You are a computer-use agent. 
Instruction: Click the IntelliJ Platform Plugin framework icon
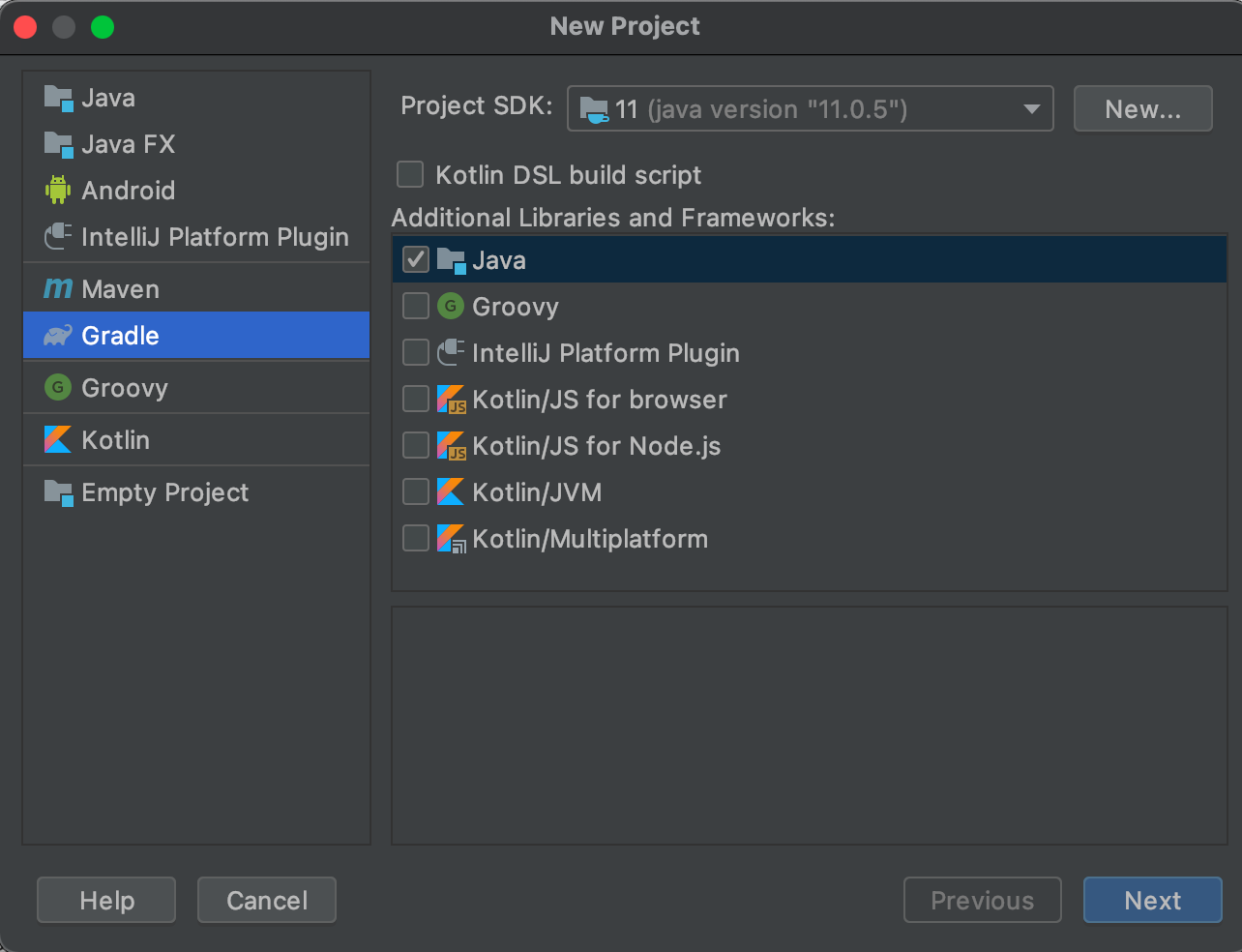tap(451, 352)
